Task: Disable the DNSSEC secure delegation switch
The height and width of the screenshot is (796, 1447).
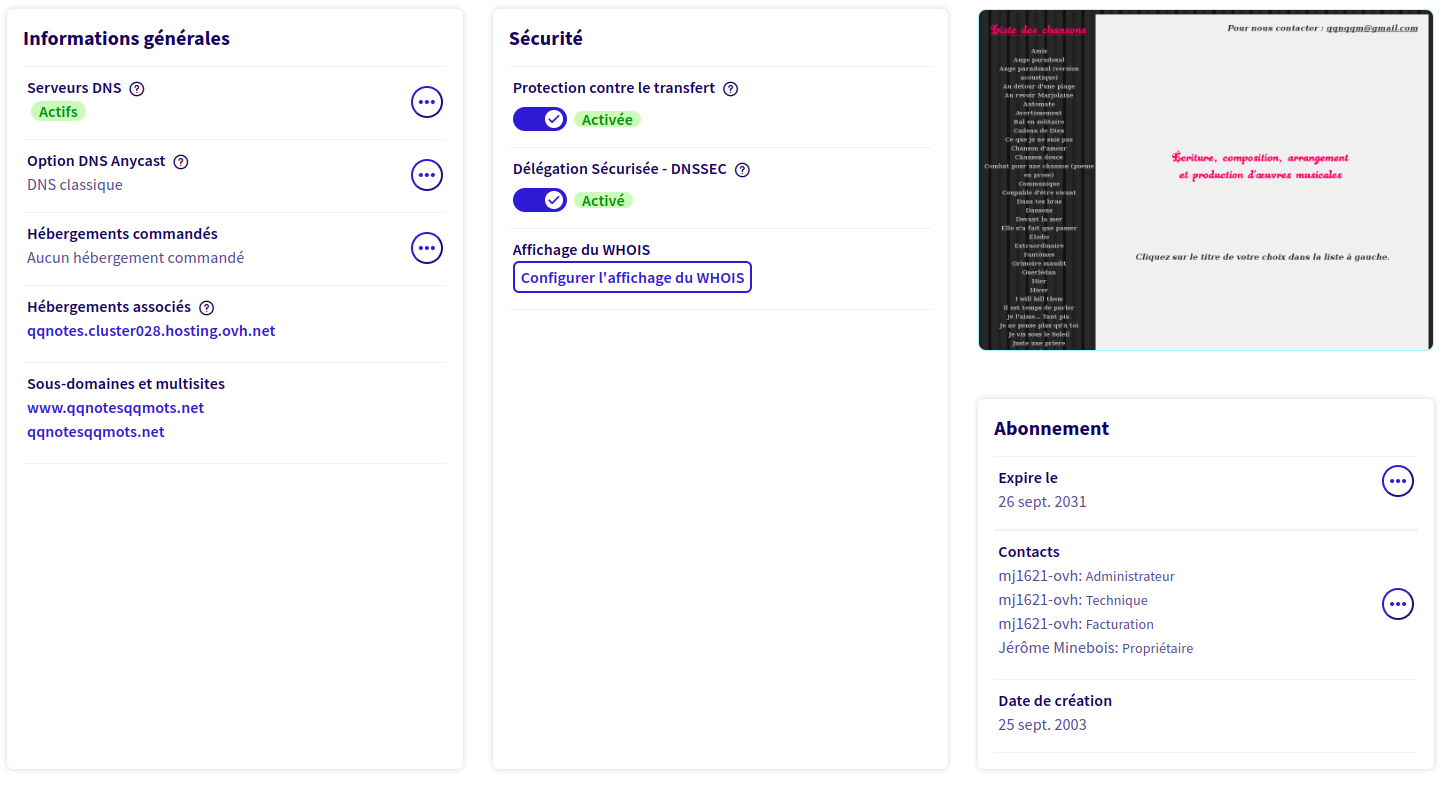Action: coord(540,200)
